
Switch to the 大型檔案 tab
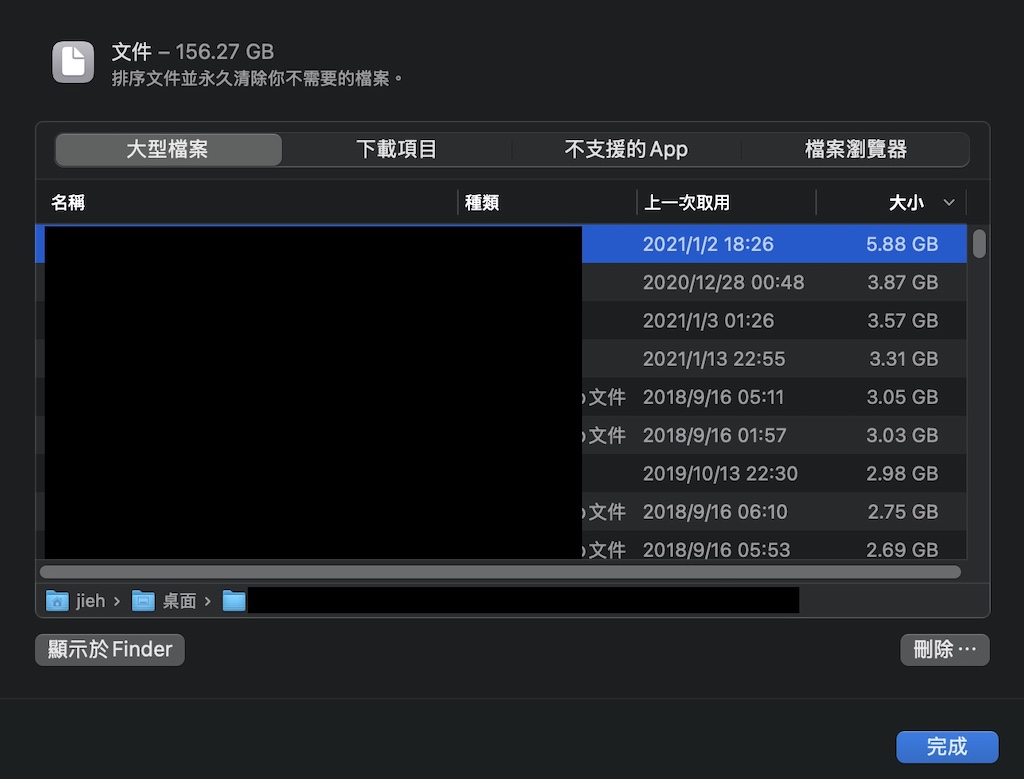point(168,150)
